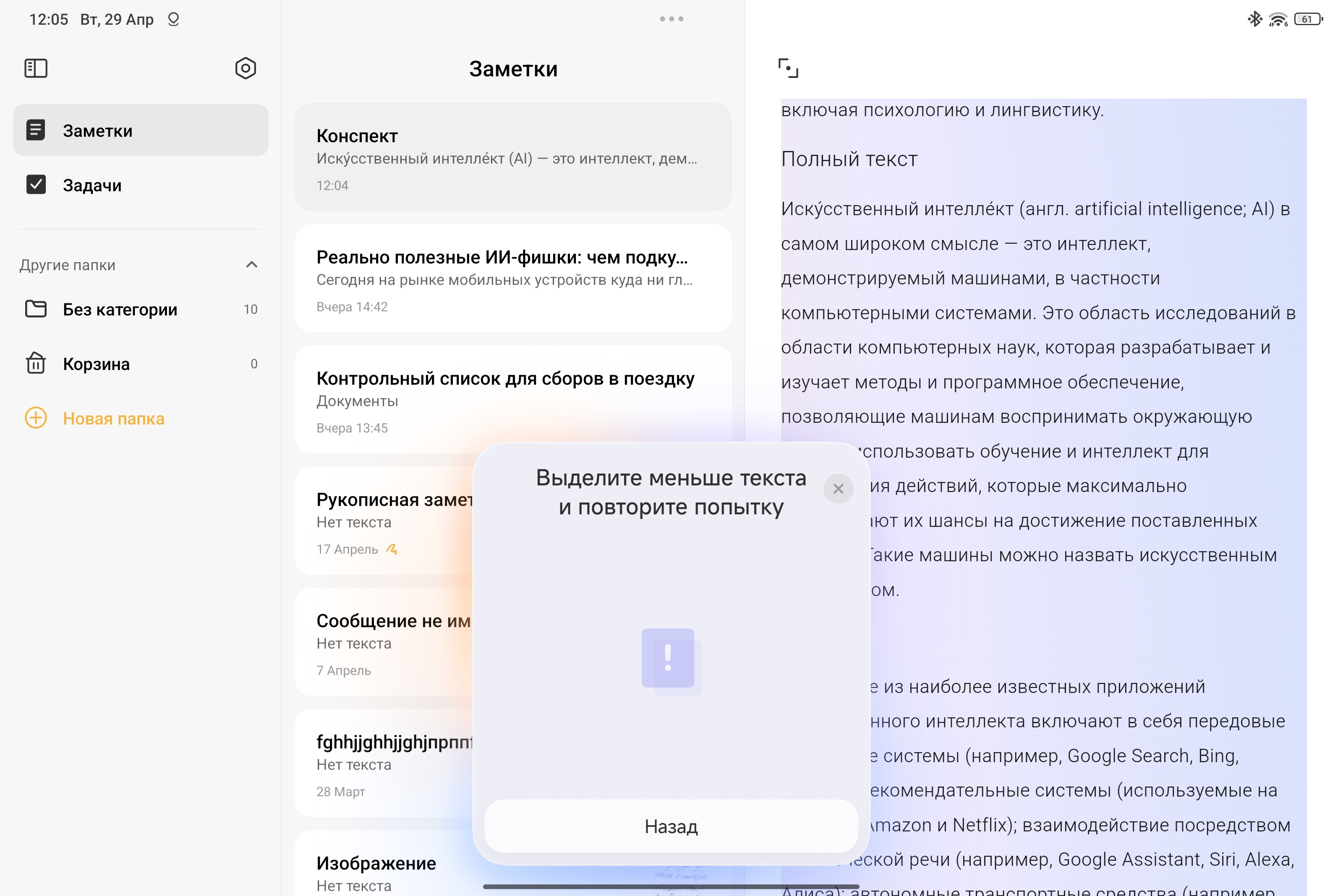Click the status bar icon after date
The height and width of the screenshot is (896, 1343).
(x=173, y=19)
